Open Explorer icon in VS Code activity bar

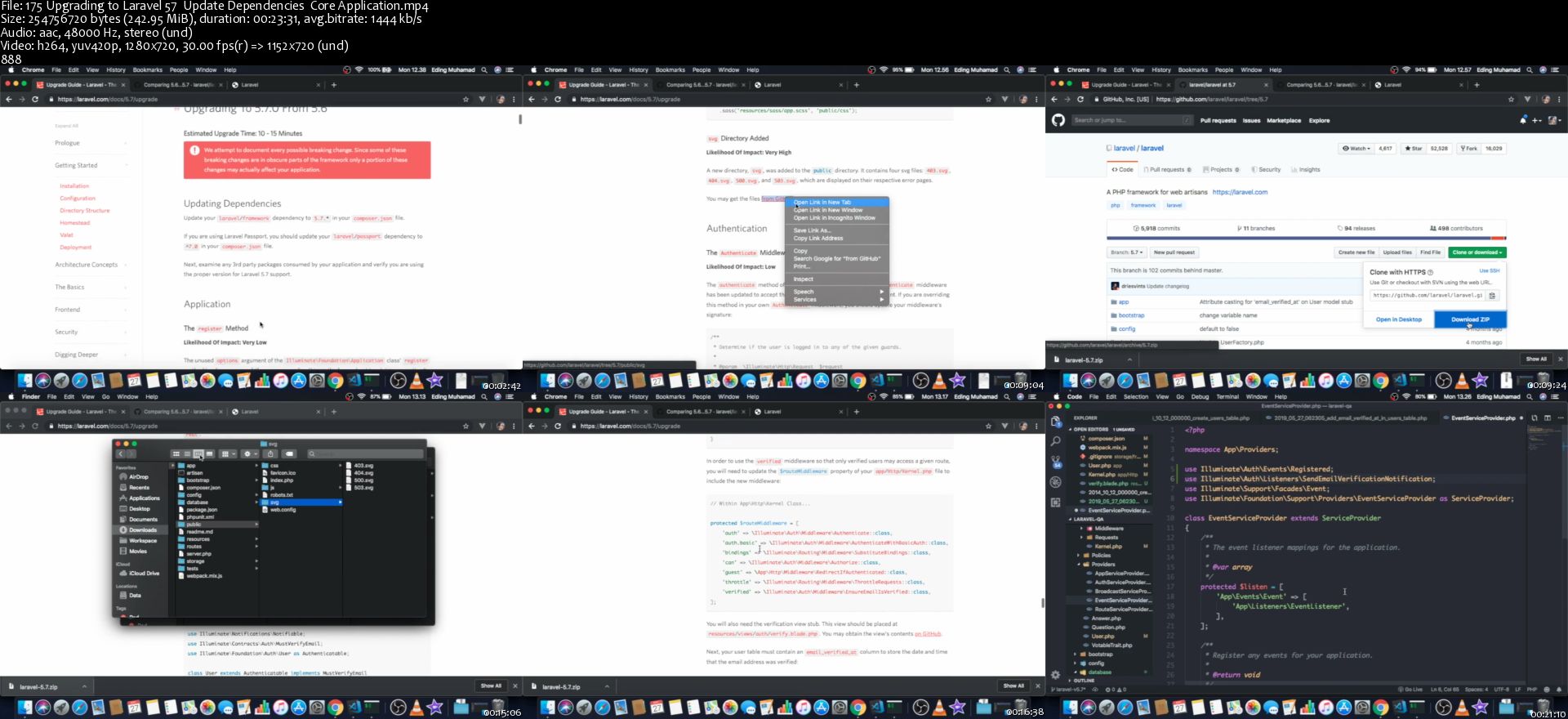1055,422
